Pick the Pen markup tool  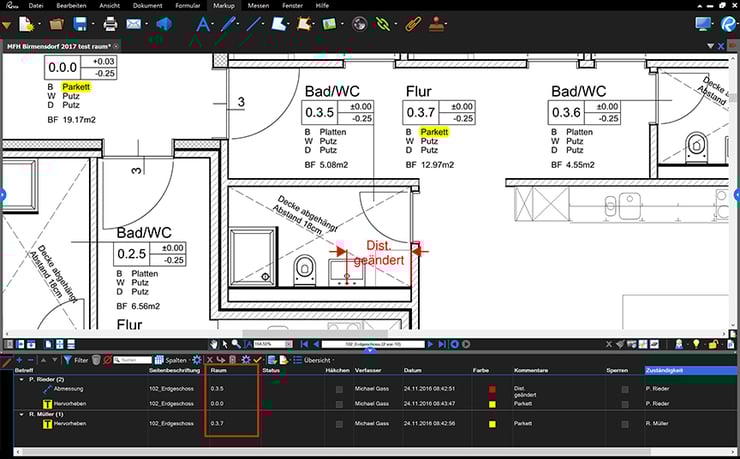(228, 24)
